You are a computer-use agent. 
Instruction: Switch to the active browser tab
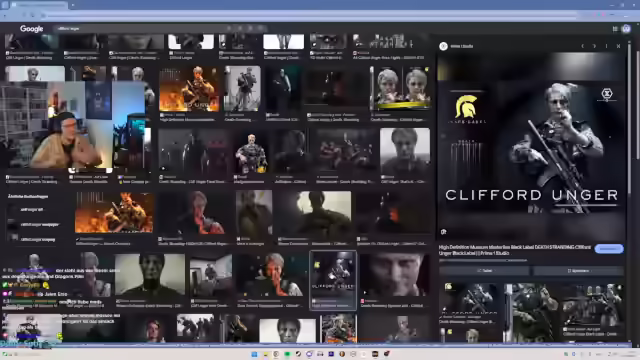(39, 5)
